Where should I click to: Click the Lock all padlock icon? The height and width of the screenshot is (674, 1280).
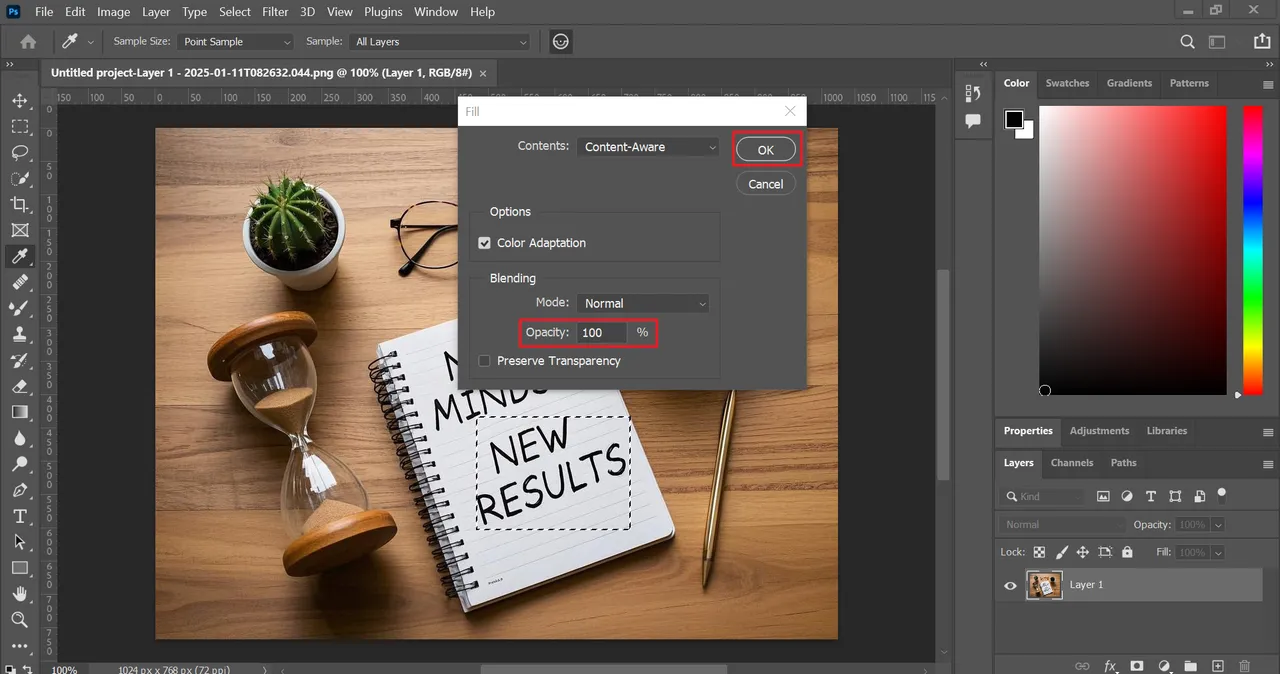[x=1127, y=552]
